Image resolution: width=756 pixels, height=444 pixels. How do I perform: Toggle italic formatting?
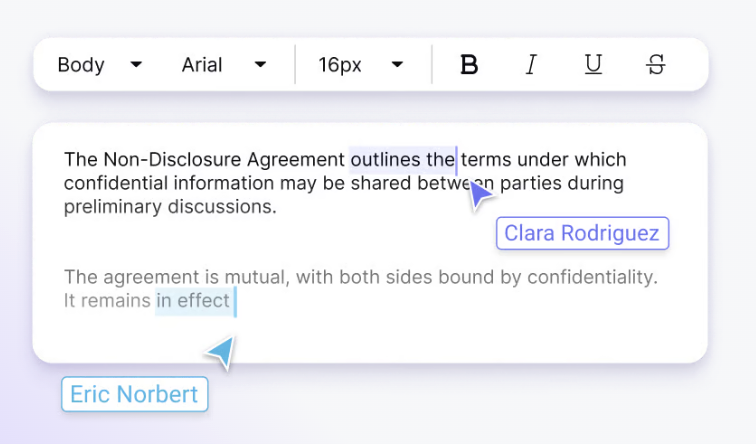[531, 65]
